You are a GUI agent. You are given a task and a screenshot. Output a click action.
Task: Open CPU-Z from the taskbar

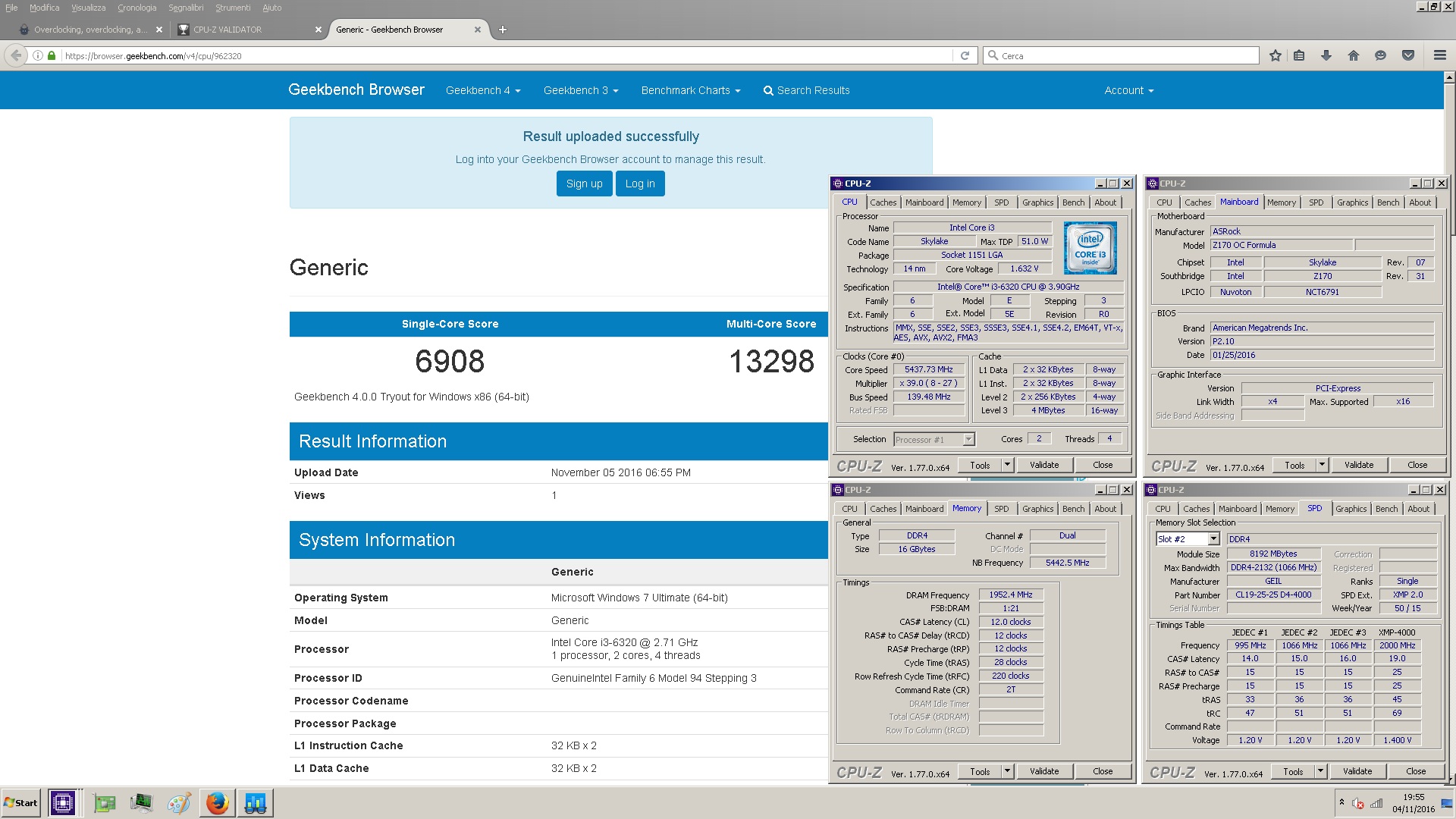(63, 802)
